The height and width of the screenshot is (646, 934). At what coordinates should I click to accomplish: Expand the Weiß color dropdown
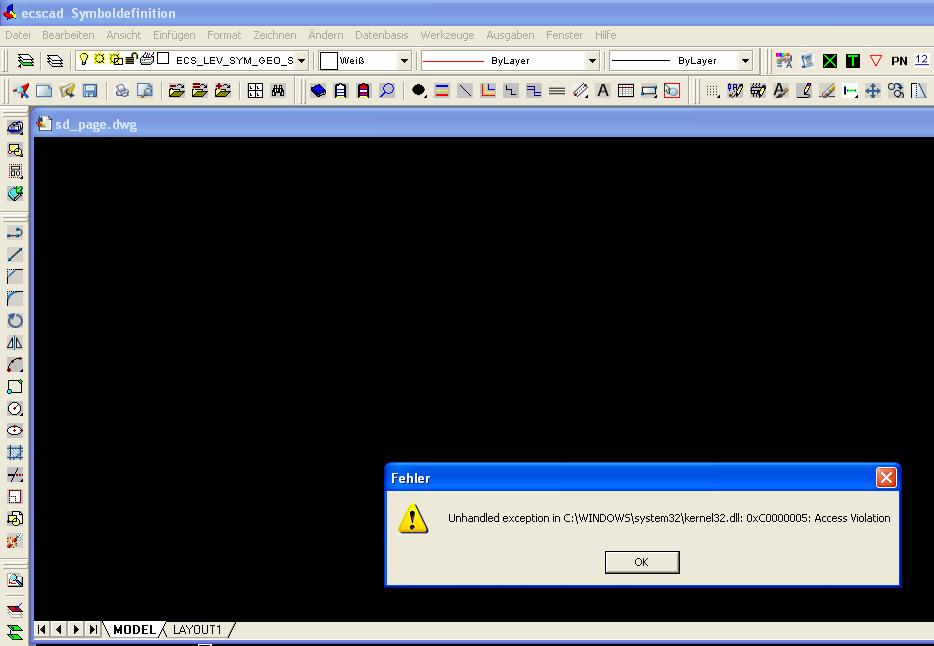click(404, 61)
